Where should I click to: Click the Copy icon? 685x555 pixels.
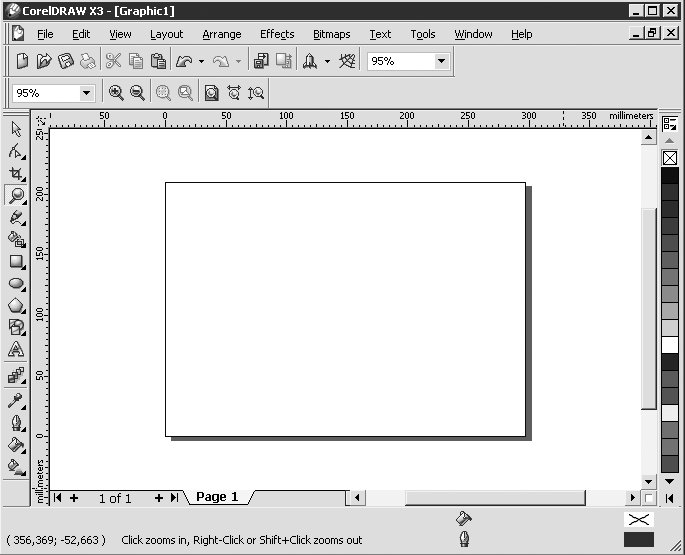[136, 61]
